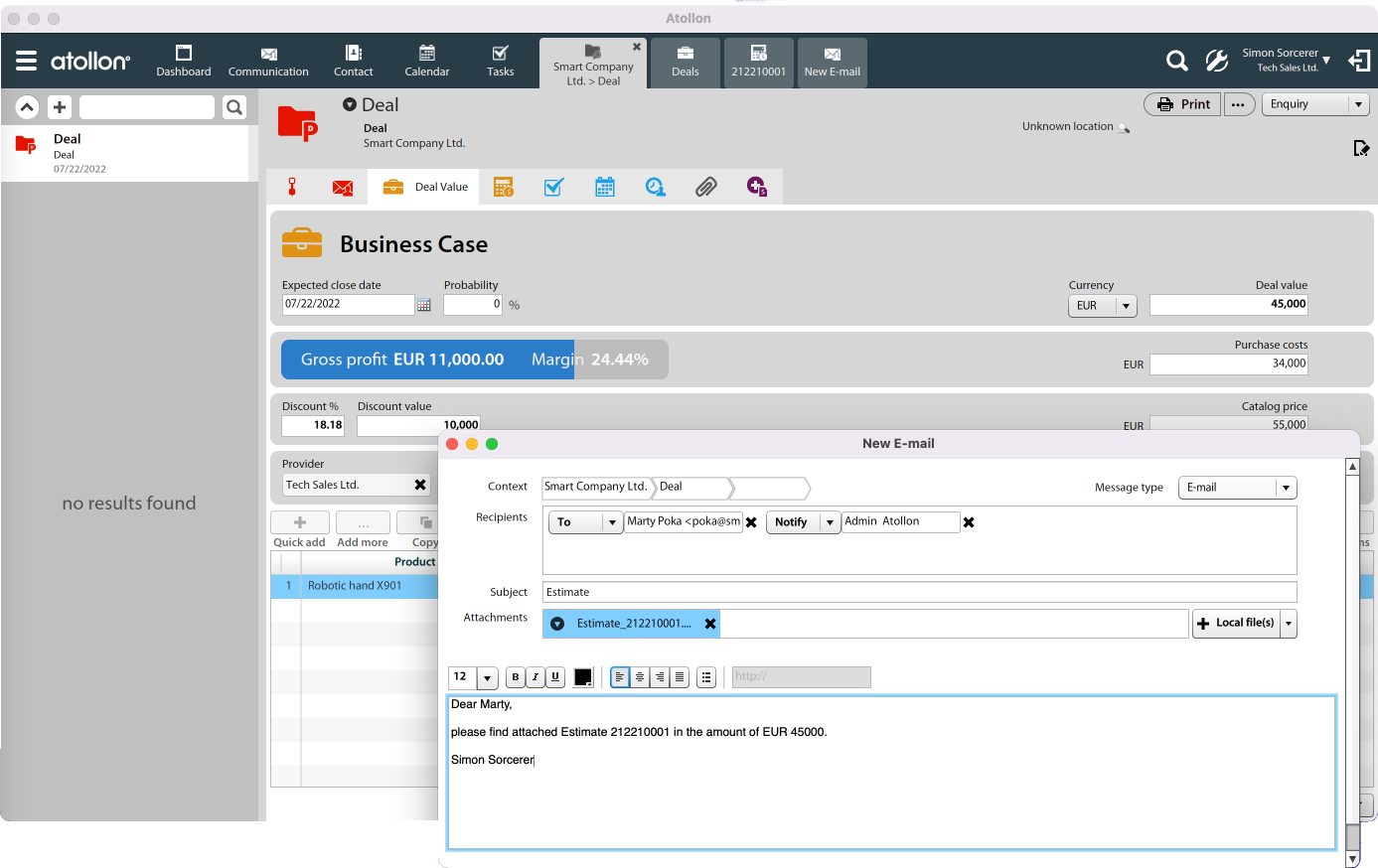Click the Local file(s) attachment button
Image resolution: width=1378 pixels, height=868 pixels.
[1235, 623]
